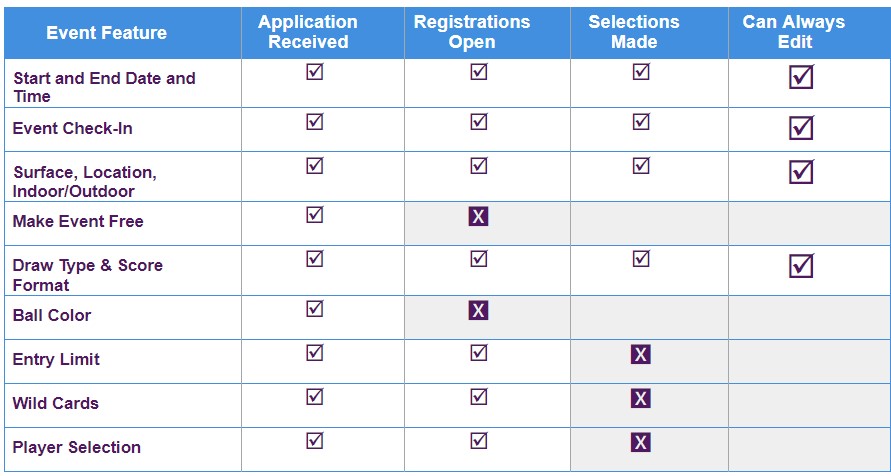
Task: Toggle Application Received checkbox for Ball Color
Action: (x=315, y=308)
